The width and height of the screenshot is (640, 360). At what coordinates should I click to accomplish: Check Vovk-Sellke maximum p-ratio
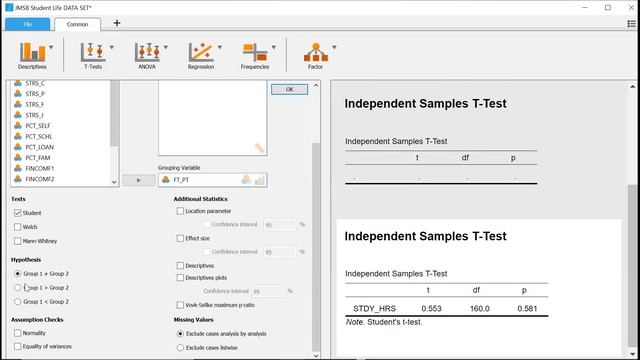pyautogui.click(x=180, y=305)
